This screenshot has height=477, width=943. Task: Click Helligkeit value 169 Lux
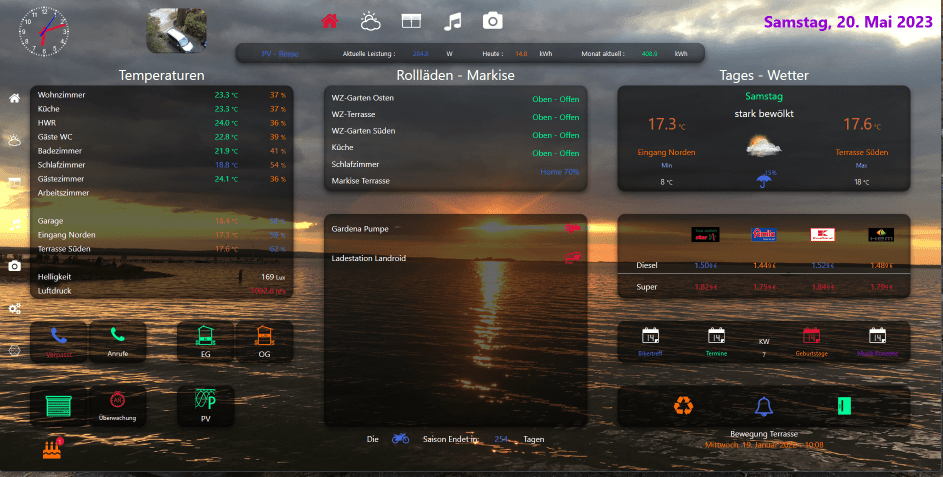[273, 277]
